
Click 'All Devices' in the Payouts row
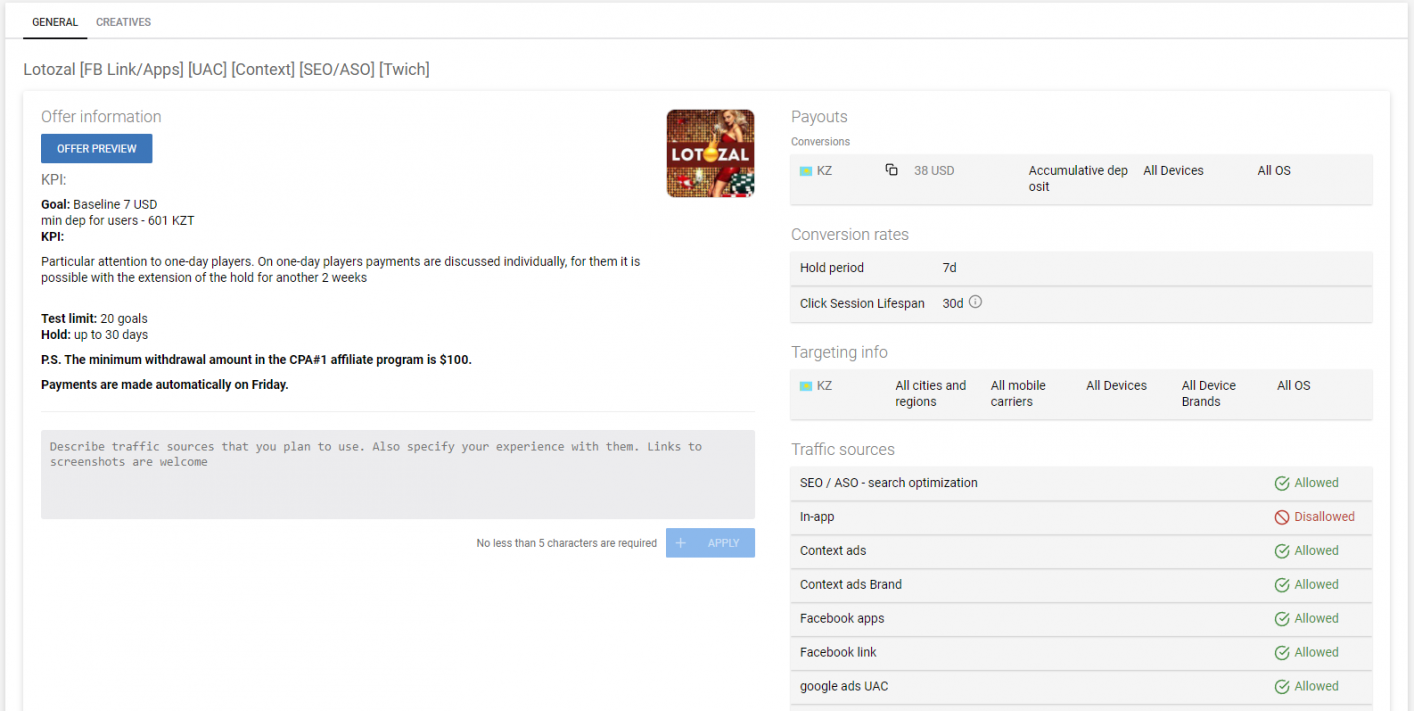coord(1173,171)
